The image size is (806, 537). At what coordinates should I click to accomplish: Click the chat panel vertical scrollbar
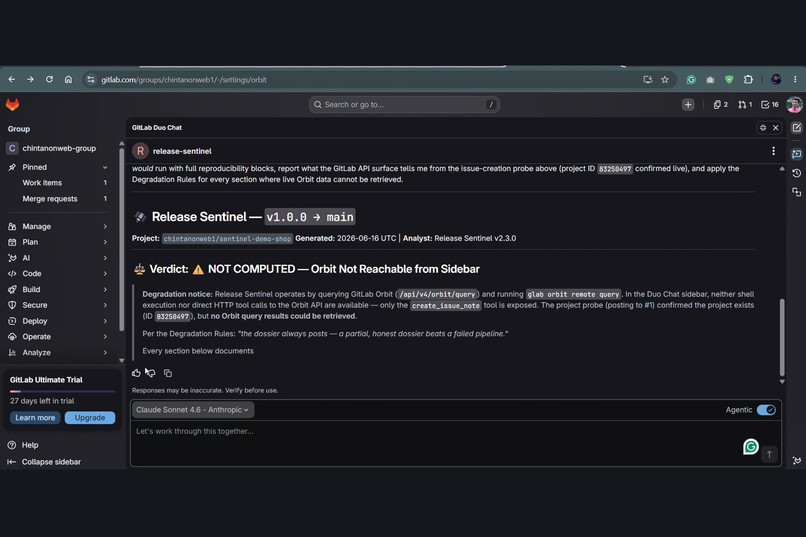pyautogui.click(x=782, y=337)
